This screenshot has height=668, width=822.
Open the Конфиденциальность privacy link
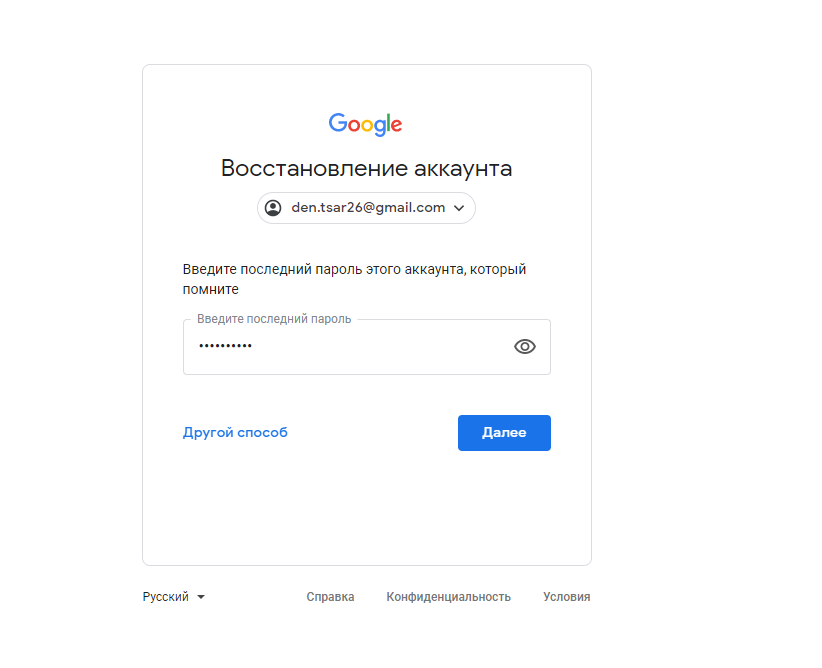coord(448,597)
